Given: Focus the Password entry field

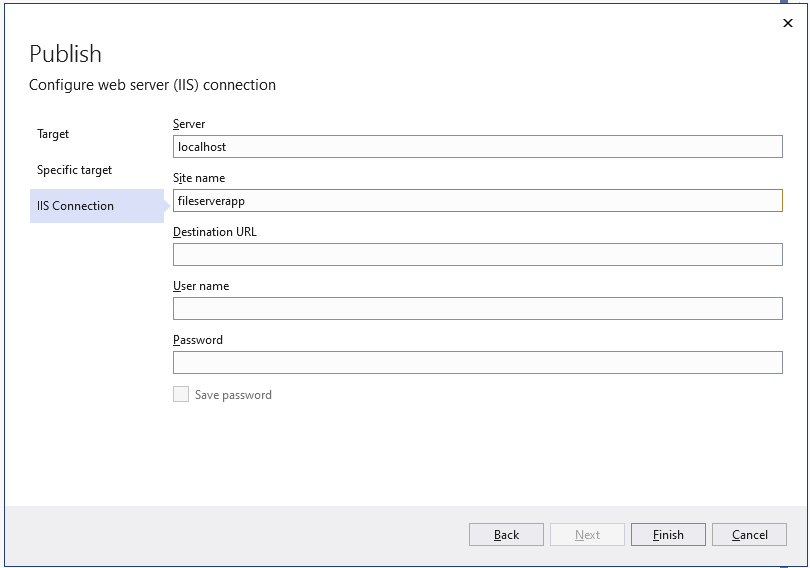Looking at the screenshot, I should pos(477,362).
